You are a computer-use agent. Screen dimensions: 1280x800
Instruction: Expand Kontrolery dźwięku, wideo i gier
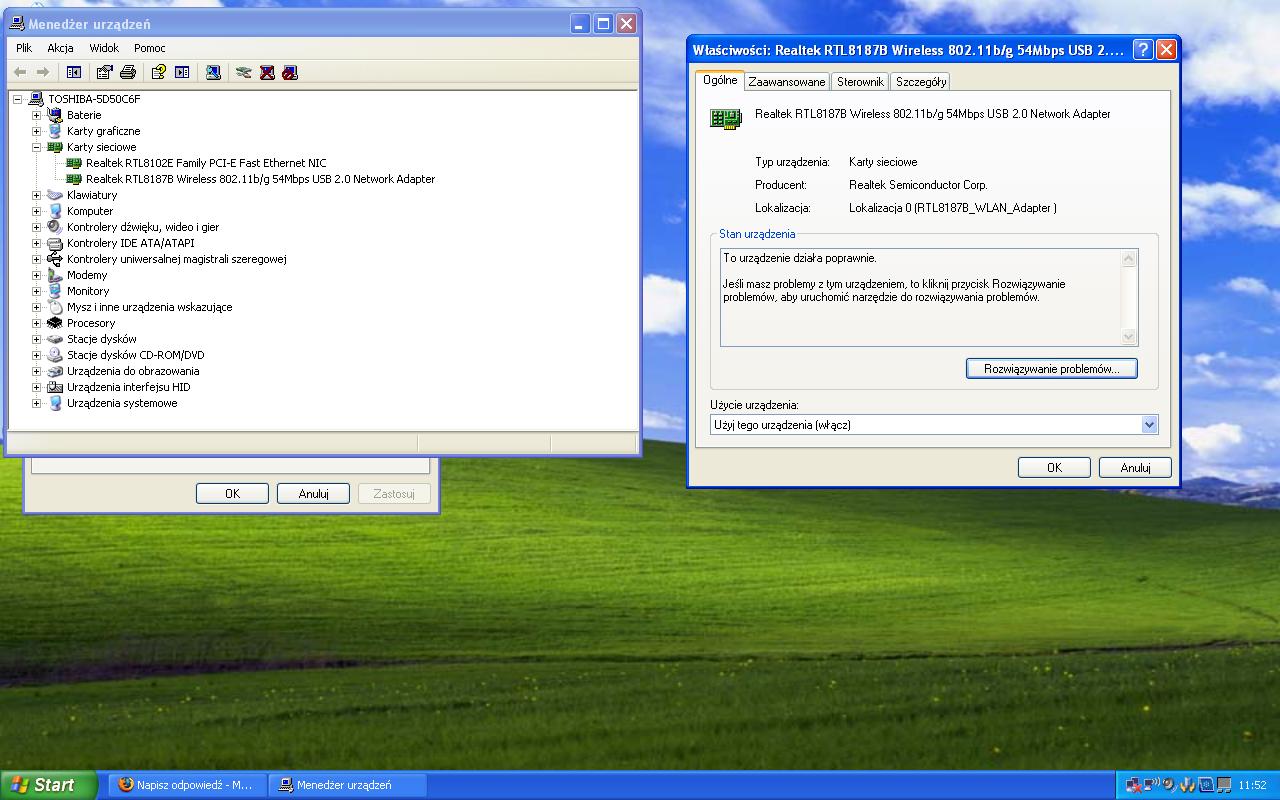[37, 227]
